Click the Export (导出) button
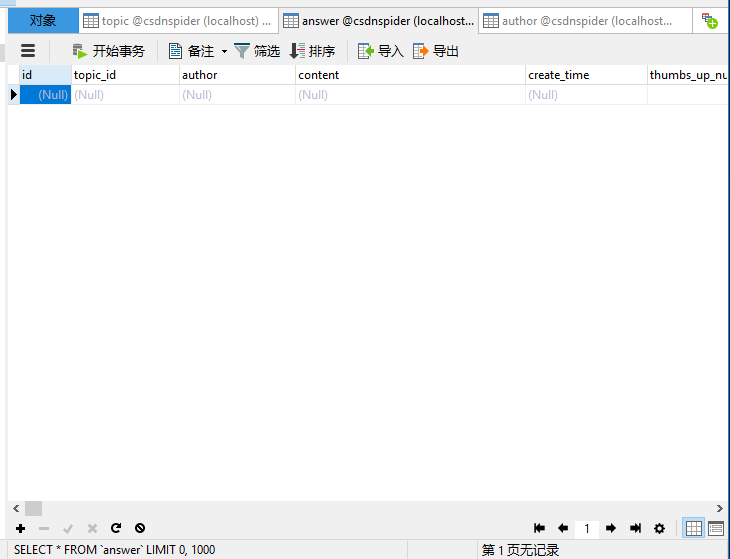 (436, 51)
